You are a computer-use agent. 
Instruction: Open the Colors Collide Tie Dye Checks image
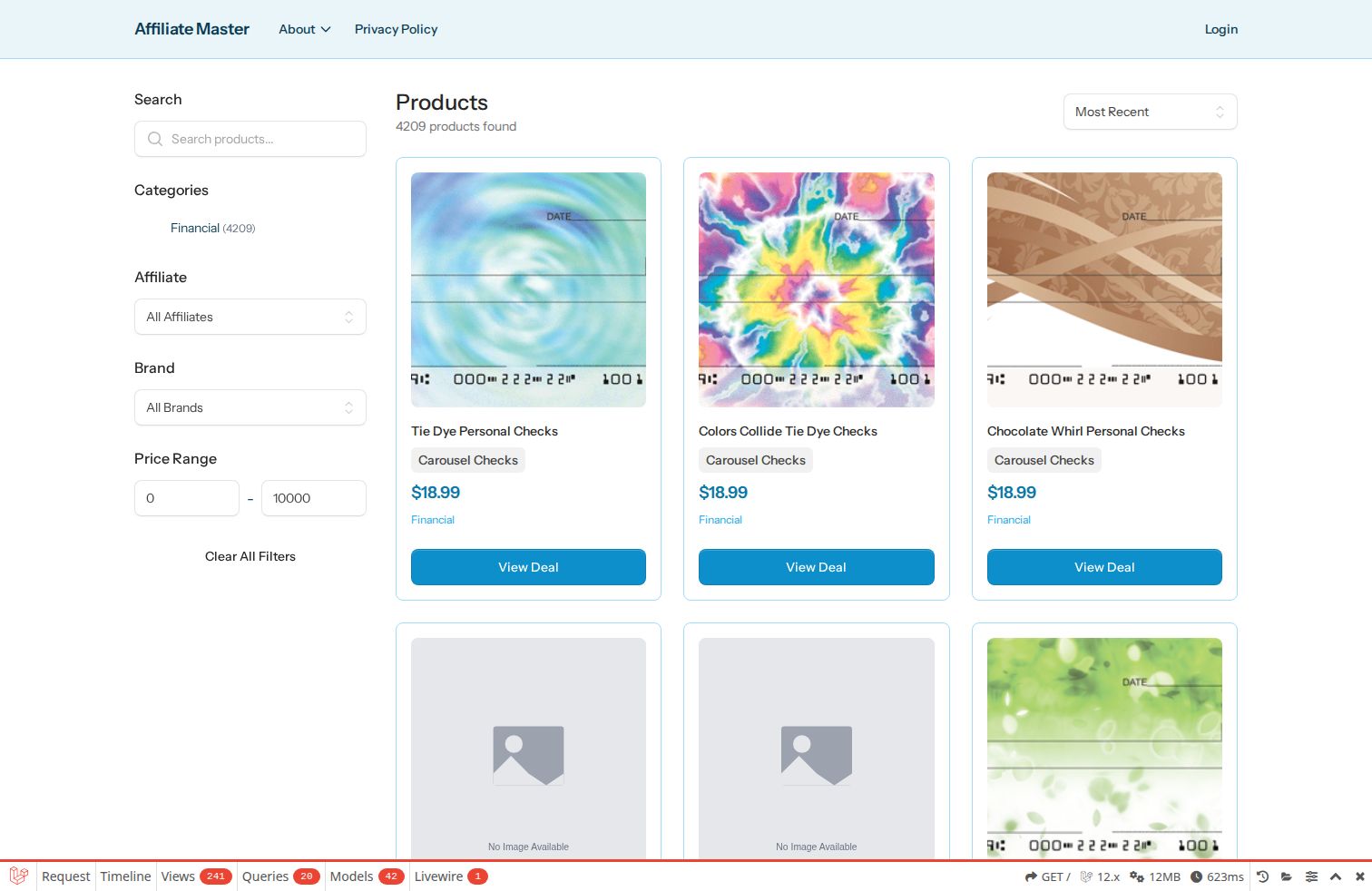pos(816,289)
